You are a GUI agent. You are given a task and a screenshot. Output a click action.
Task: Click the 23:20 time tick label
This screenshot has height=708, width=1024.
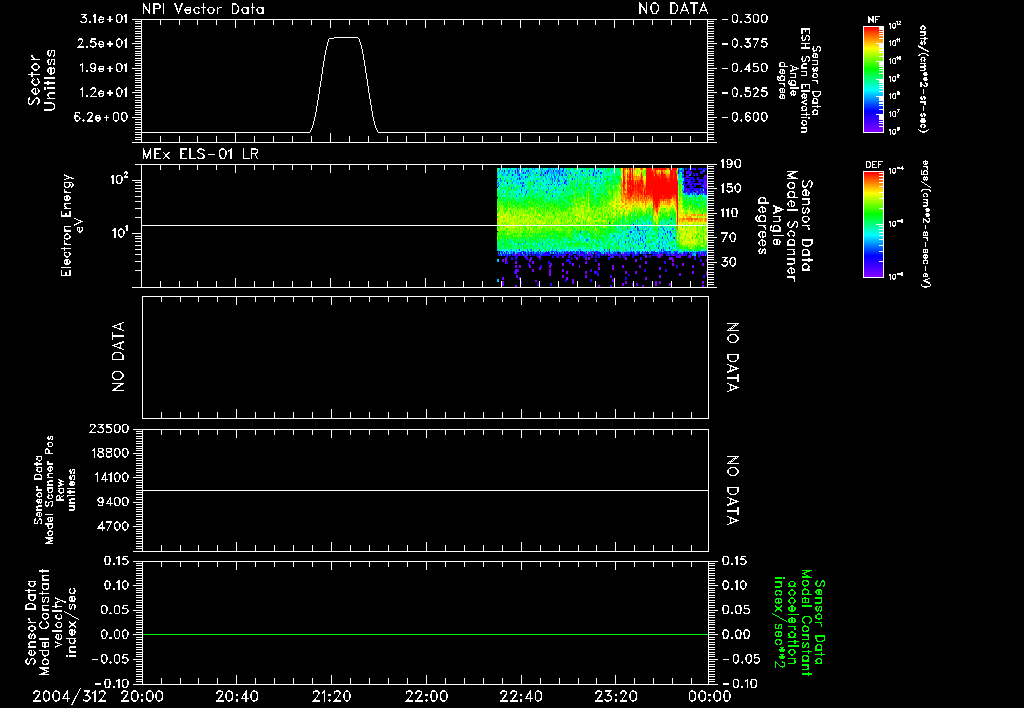[x=615, y=696]
